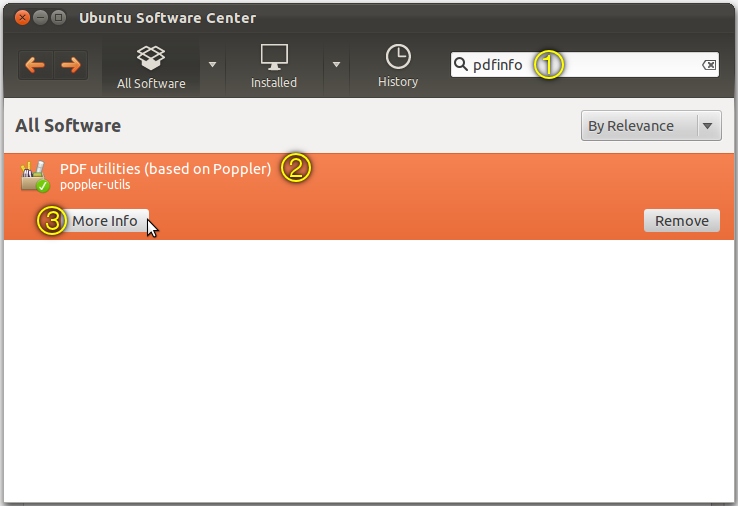
Task: Click the More Info button
Action: coord(104,221)
